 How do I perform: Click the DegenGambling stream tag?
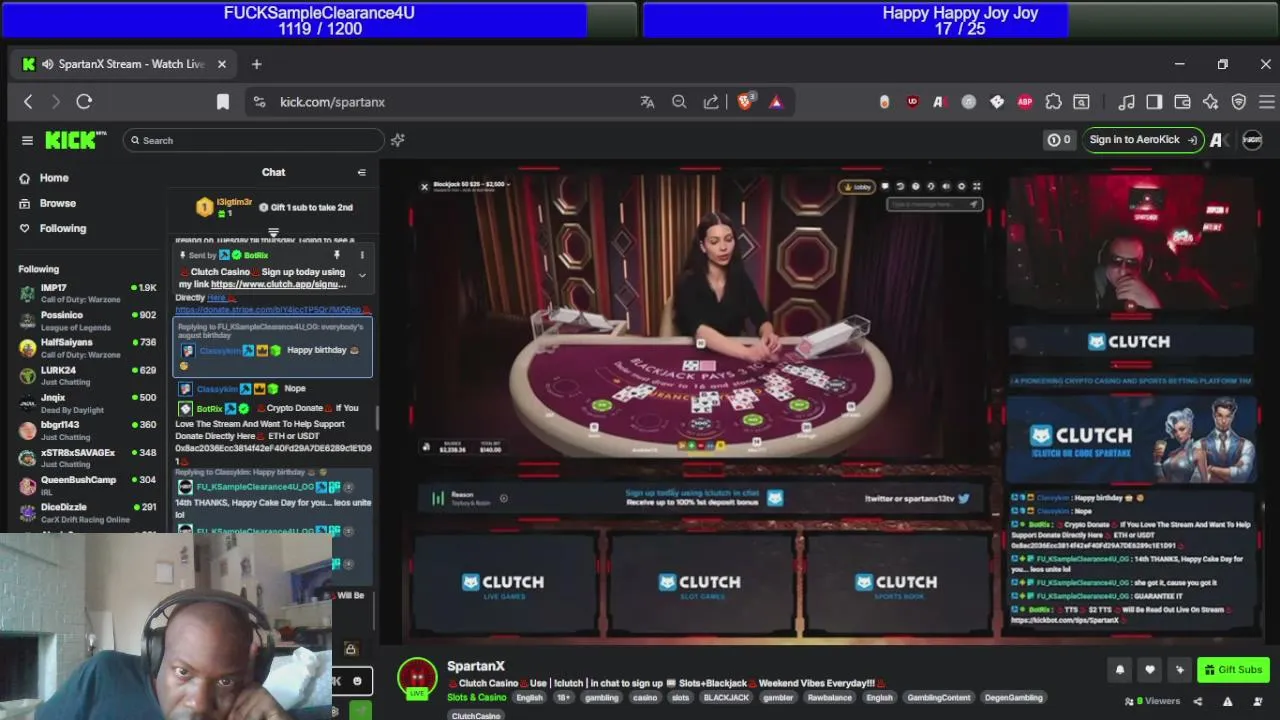[x=1012, y=697]
